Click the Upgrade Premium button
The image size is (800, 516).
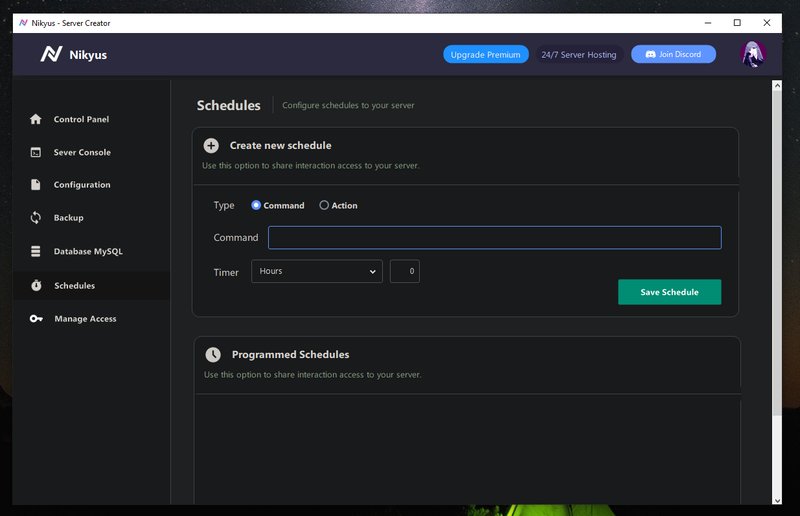486,55
